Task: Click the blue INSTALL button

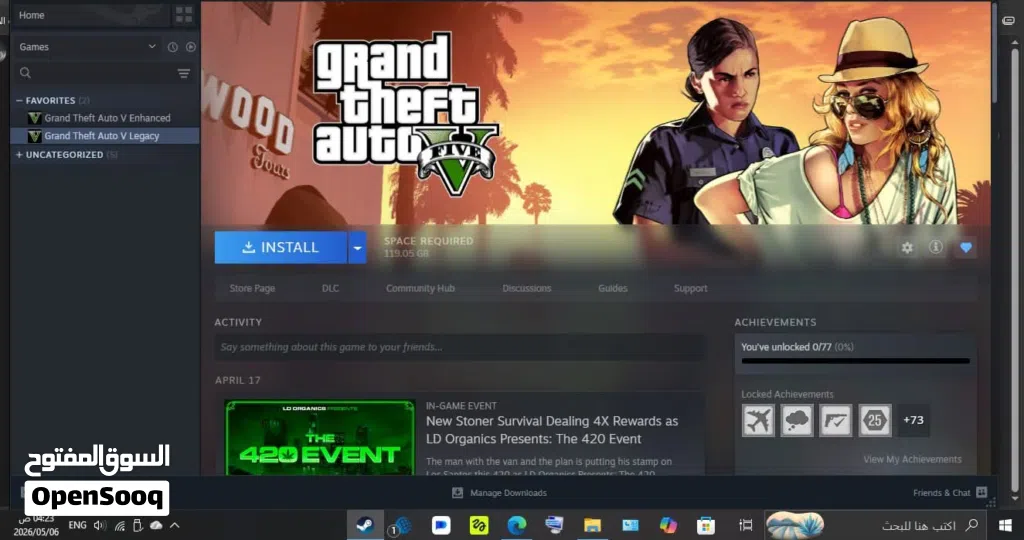Action: coord(281,247)
